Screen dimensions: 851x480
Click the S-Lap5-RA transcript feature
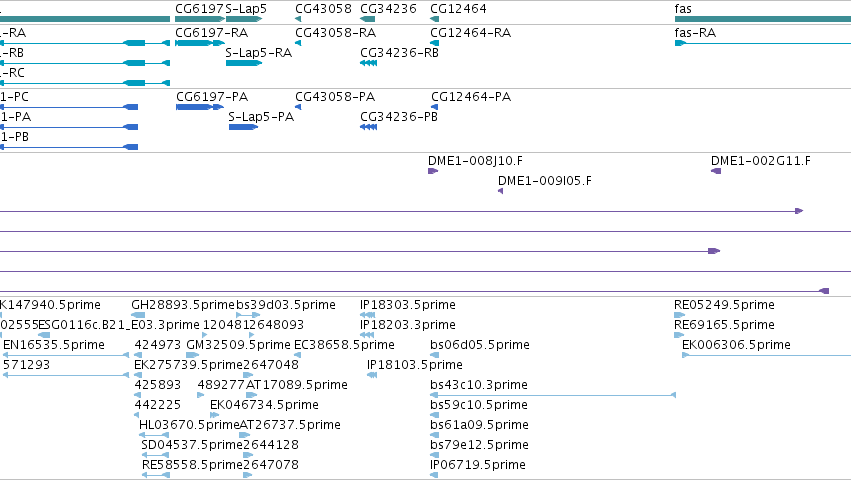click(244, 63)
